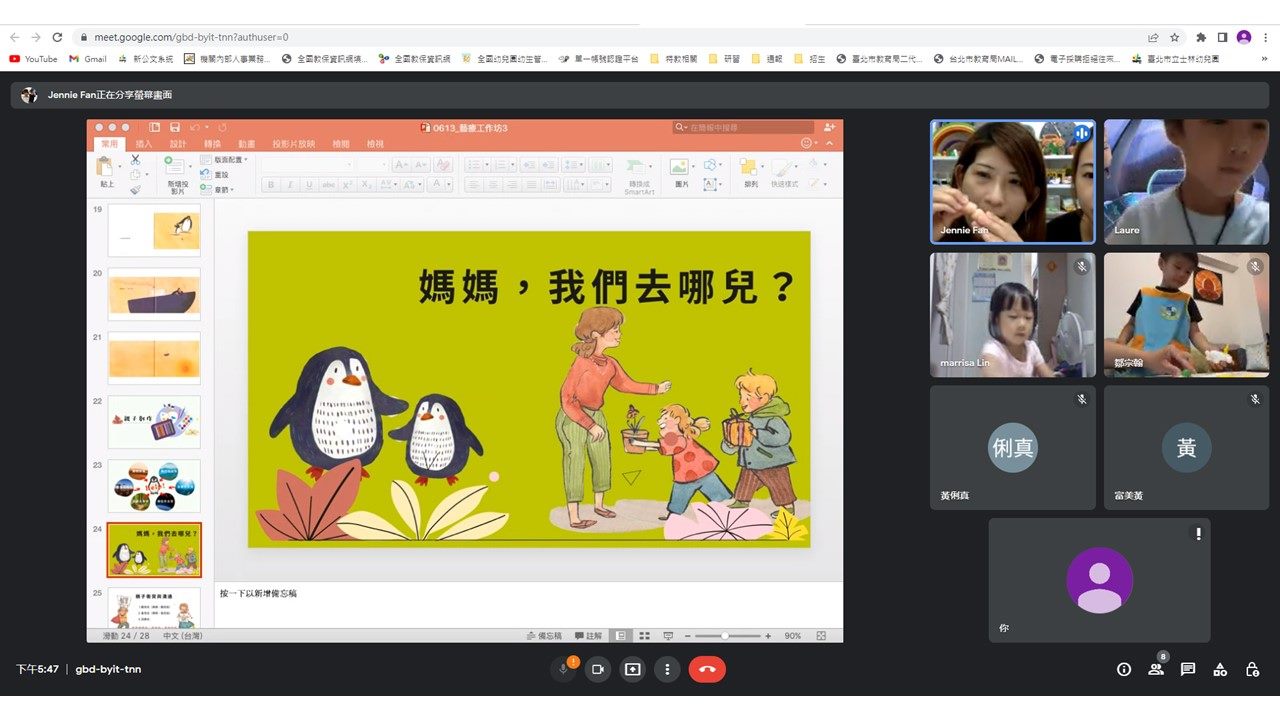
Task: Click the present screen button
Action: tap(632, 669)
